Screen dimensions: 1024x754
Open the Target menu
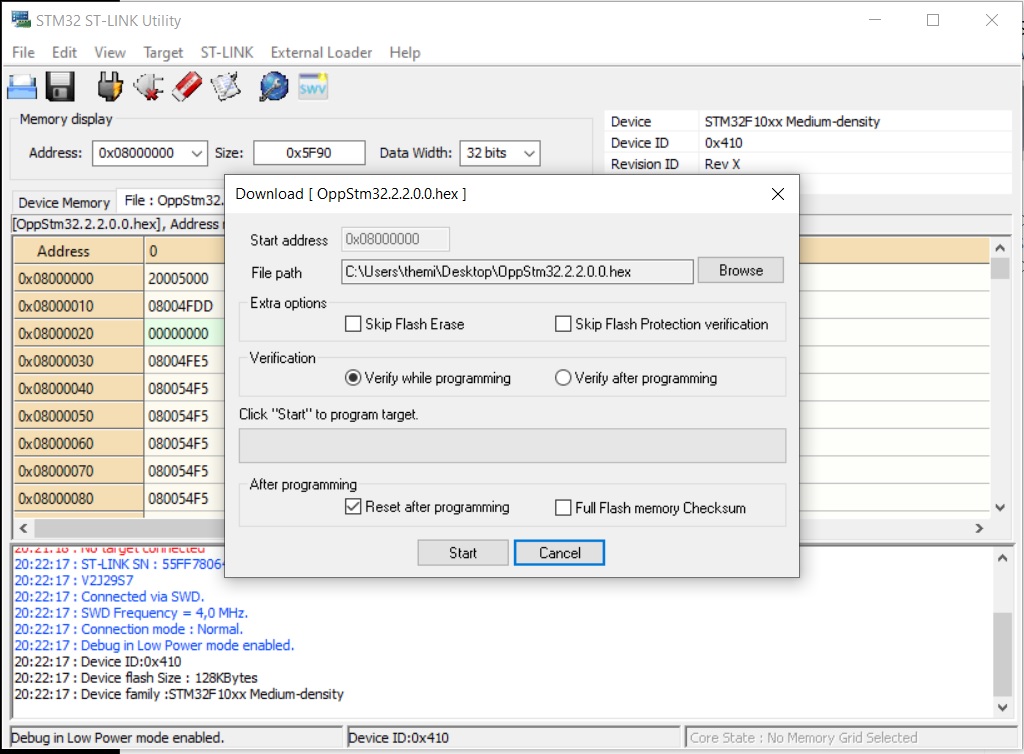[x=163, y=52]
